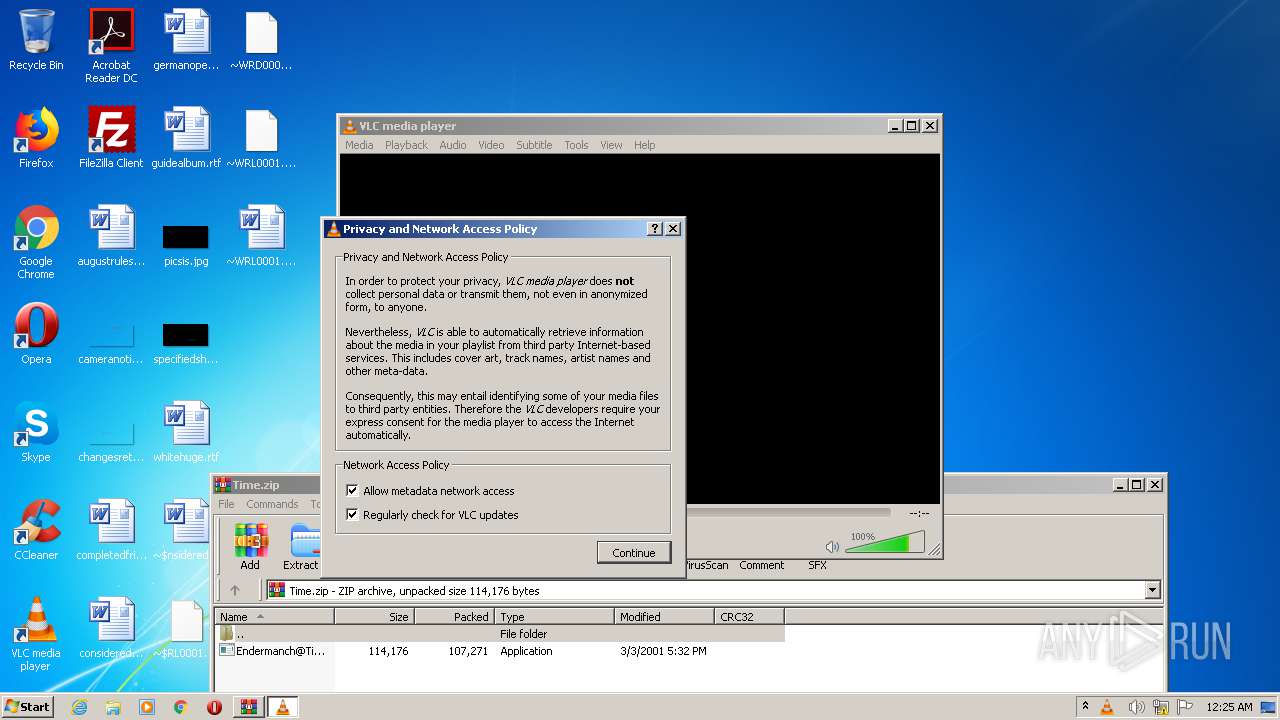This screenshot has width=1280, height=720.
Task: Select the Endermanch@Ti application row
Action: tap(500, 651)
